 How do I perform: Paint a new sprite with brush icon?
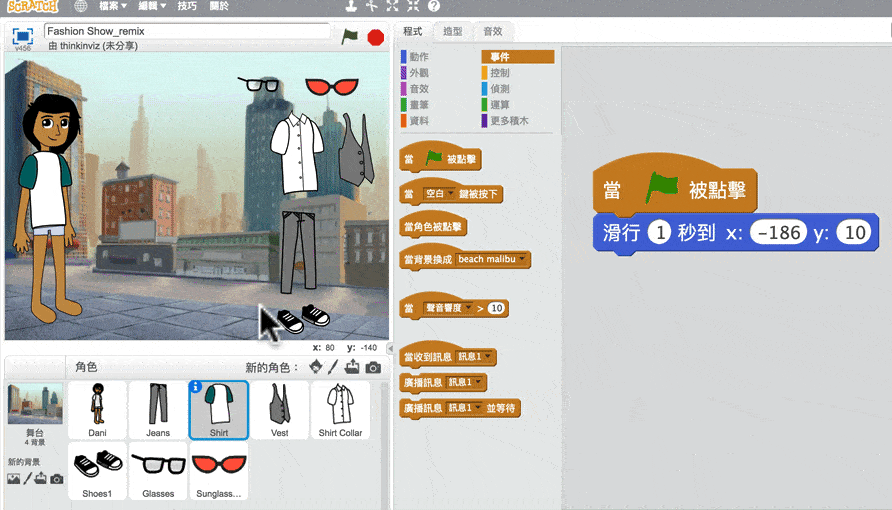[333, 367]
